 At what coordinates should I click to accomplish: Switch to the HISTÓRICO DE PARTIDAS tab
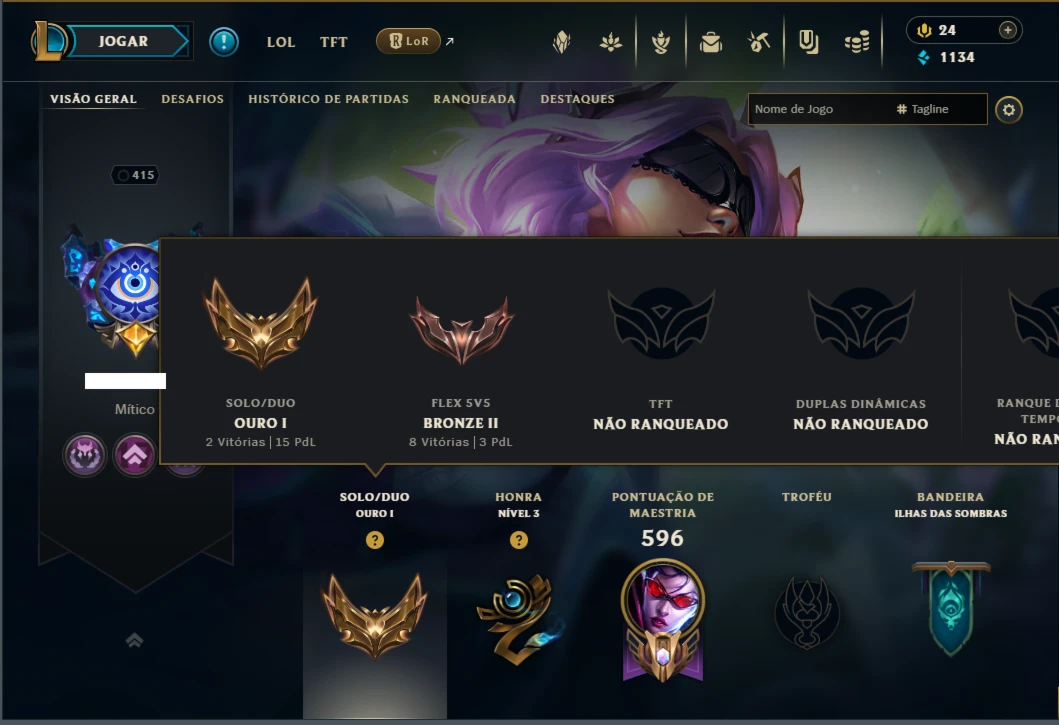[x=328, y=99]
